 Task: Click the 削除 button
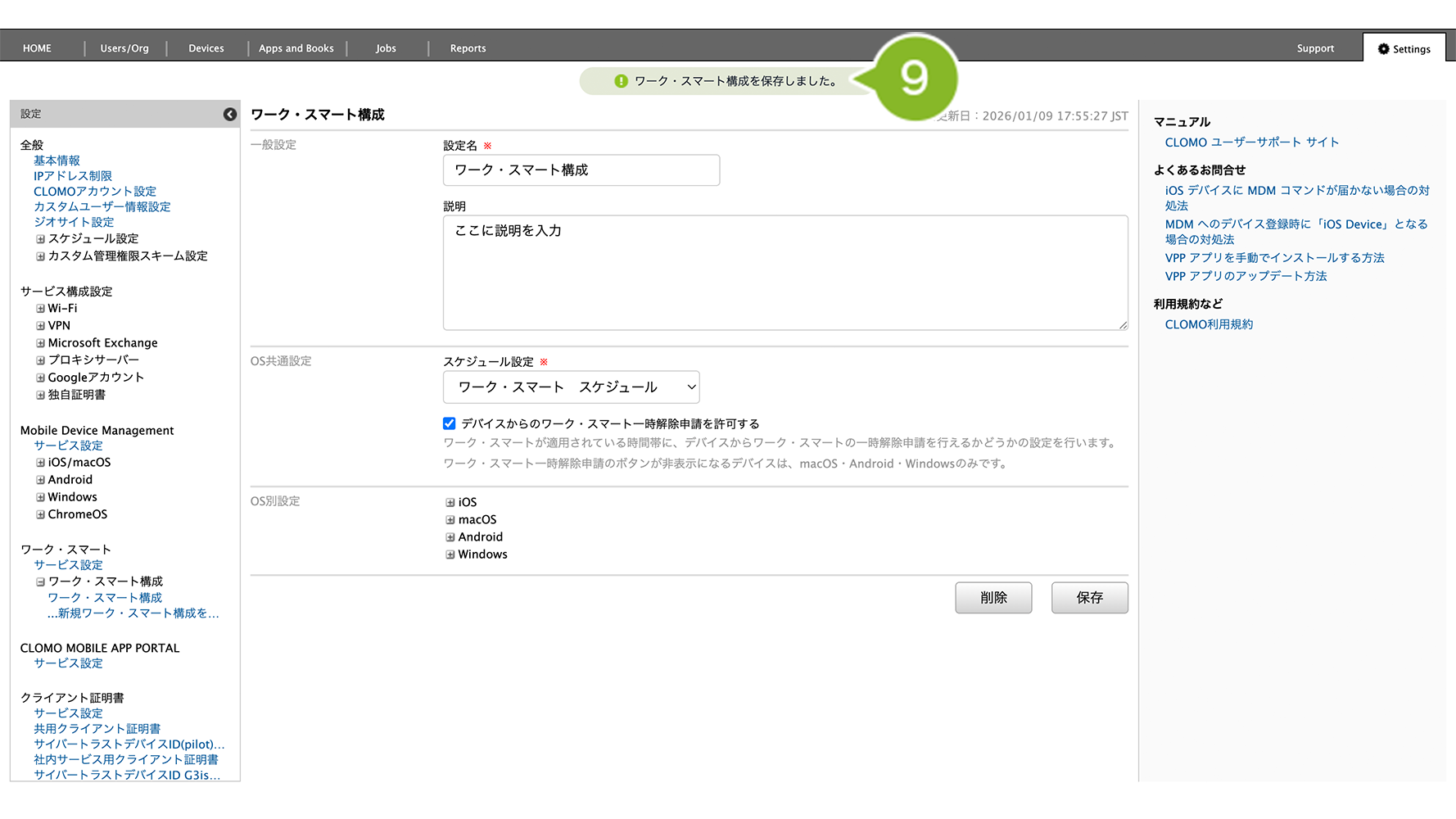(x=993, y=598)
